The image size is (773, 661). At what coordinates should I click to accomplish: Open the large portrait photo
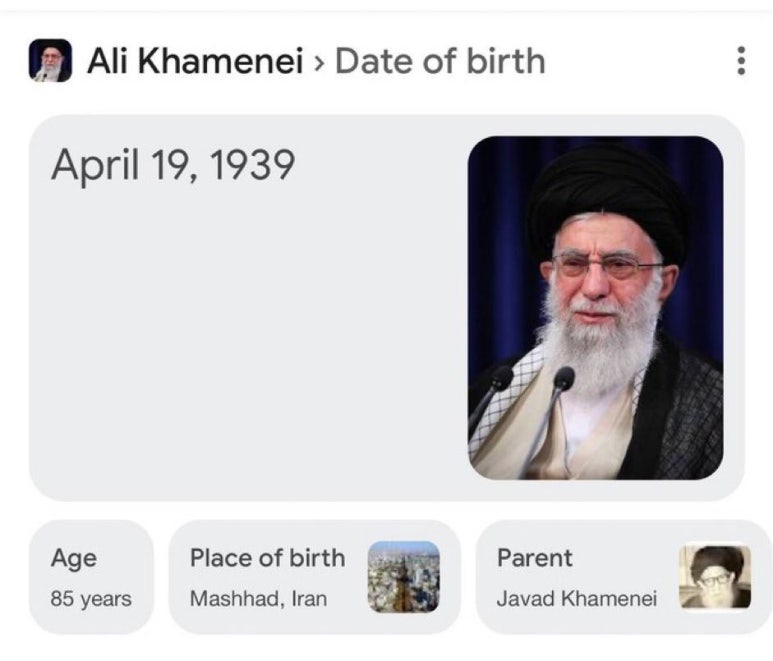[596, 308]
